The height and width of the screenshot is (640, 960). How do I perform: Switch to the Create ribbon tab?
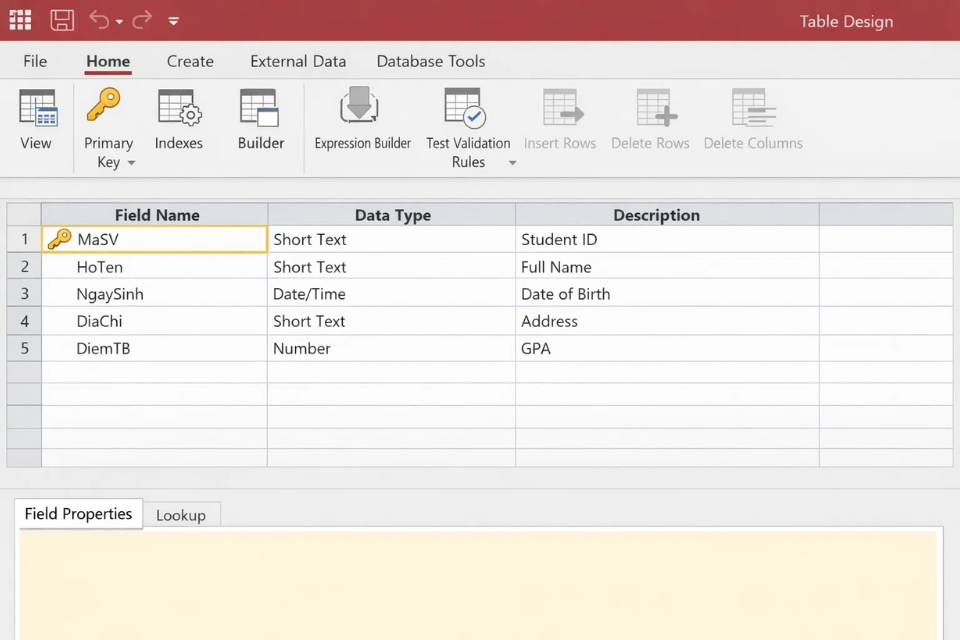(x=190, y=61)
